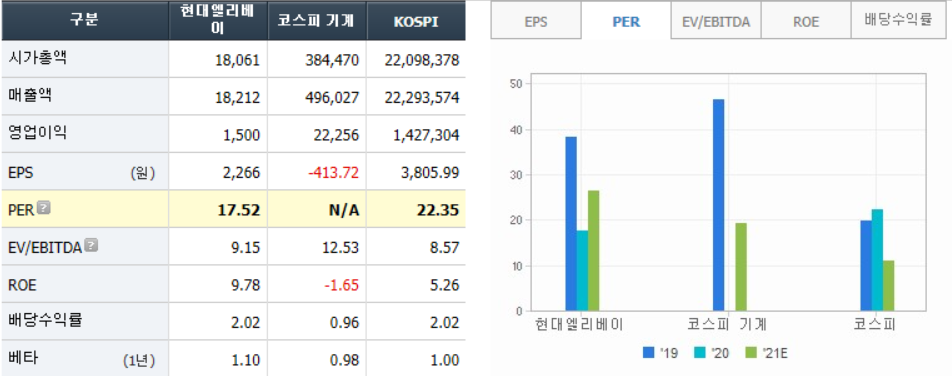Image resolution: width=952 pixels, height=376 pixels.
Task: Click the 현대엘리베이 chart axis label
Action: [x=579, y=323]
